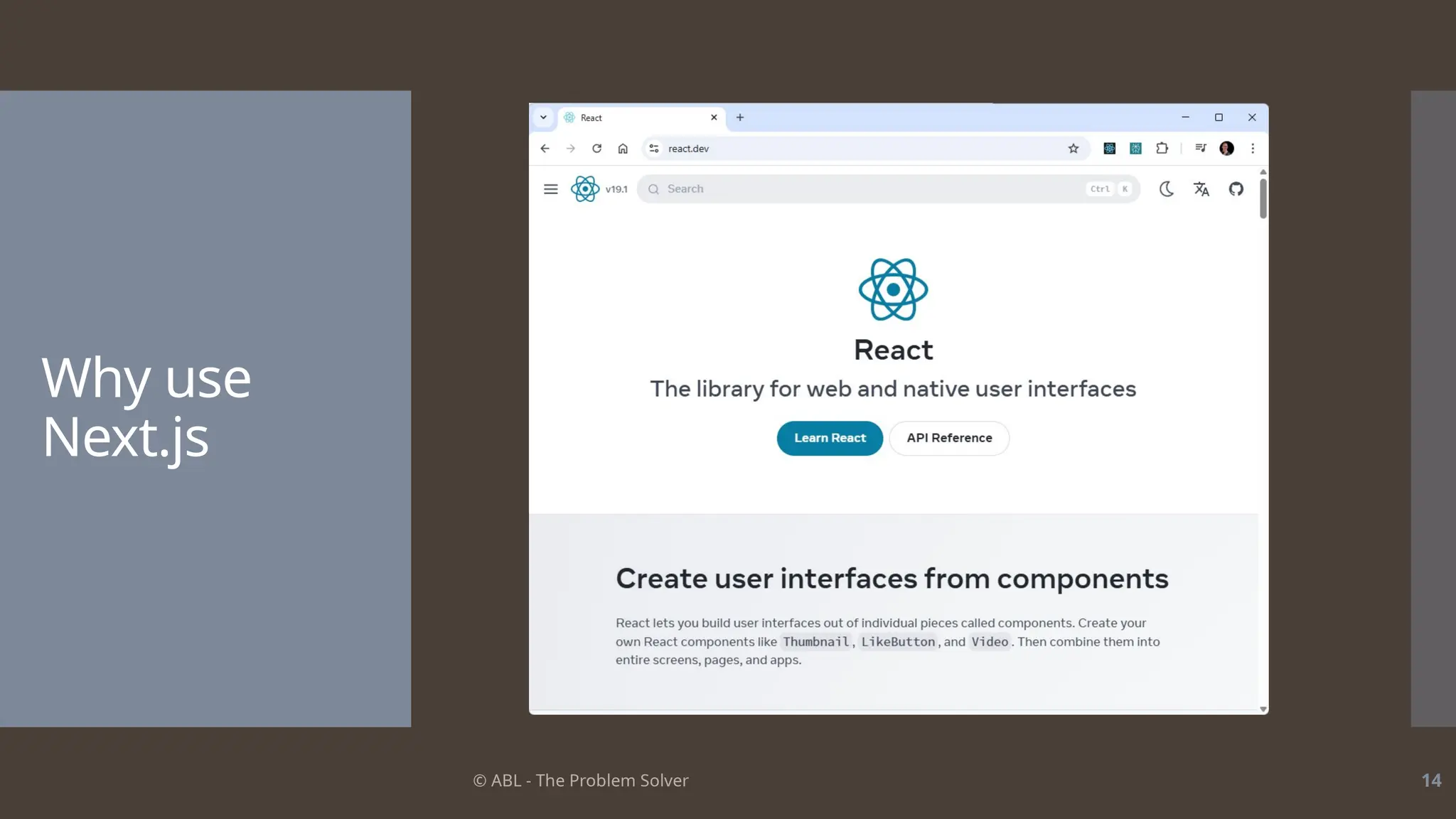Open the Chrome three-dot menu
1456x819 pixels.
tap(1253, 149)
